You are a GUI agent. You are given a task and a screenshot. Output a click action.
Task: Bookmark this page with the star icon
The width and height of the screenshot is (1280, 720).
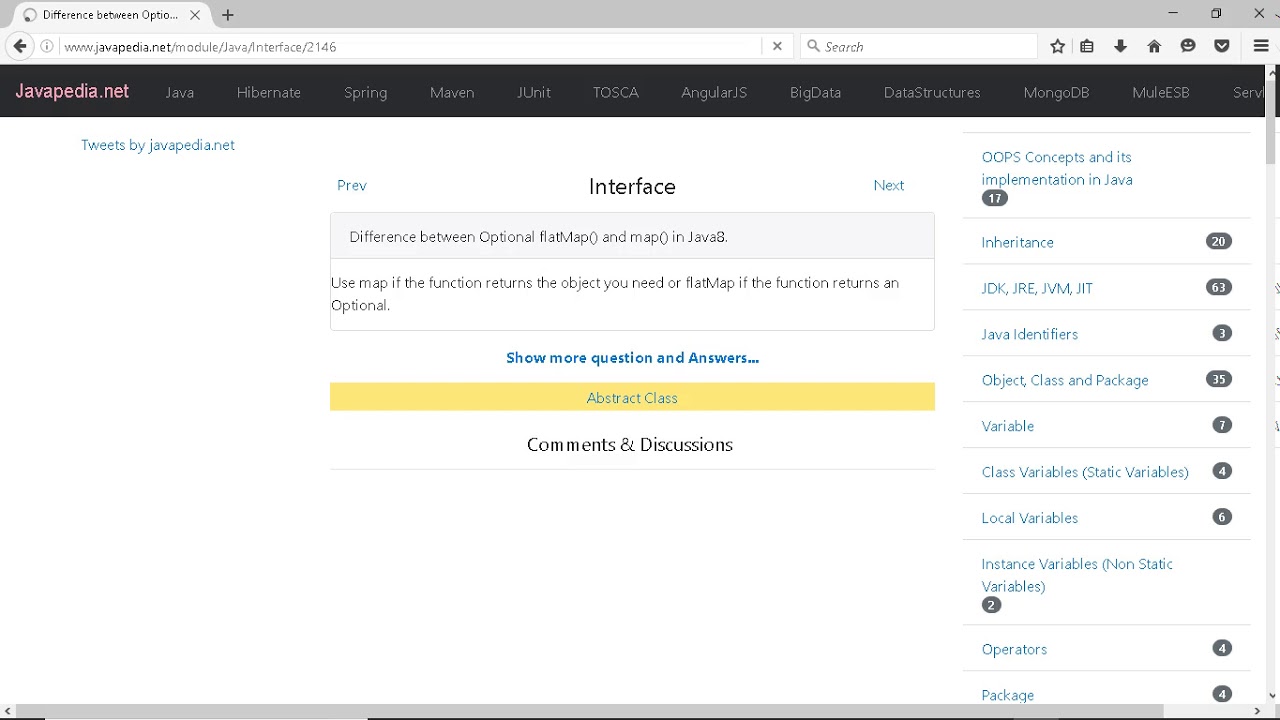point(1058,46)
